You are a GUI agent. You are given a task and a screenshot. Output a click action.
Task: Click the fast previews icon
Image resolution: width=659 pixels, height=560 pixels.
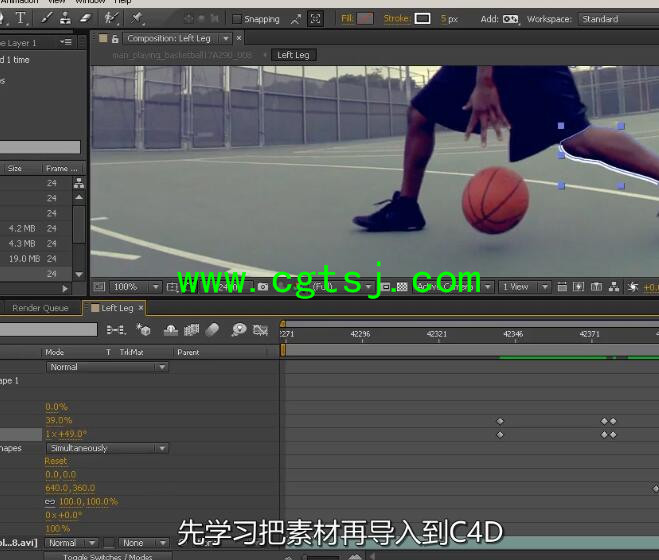click(x=579, y=287)
